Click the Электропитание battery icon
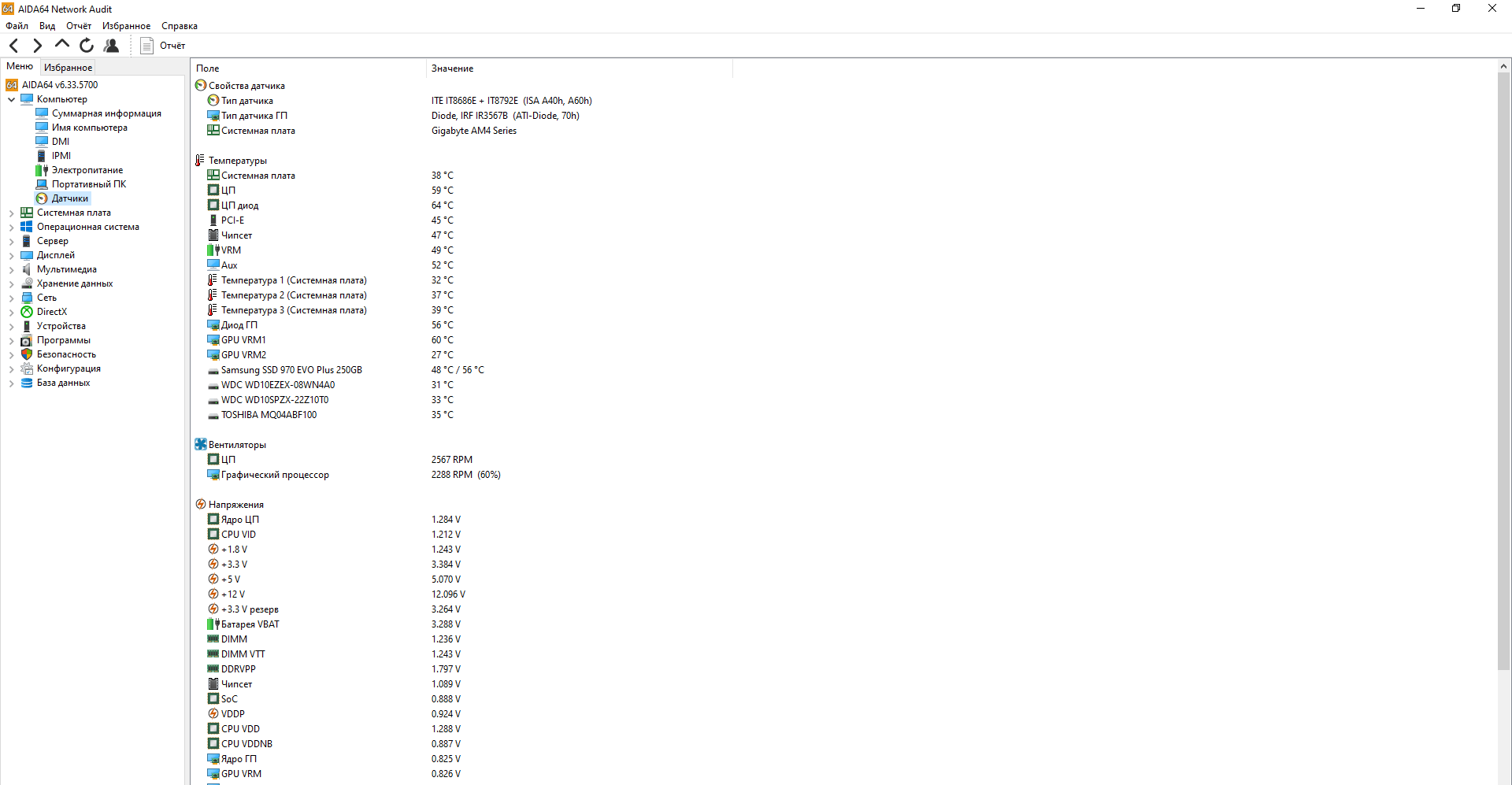The height and width of the screenshot is (785, 1512). pos(42,170)
